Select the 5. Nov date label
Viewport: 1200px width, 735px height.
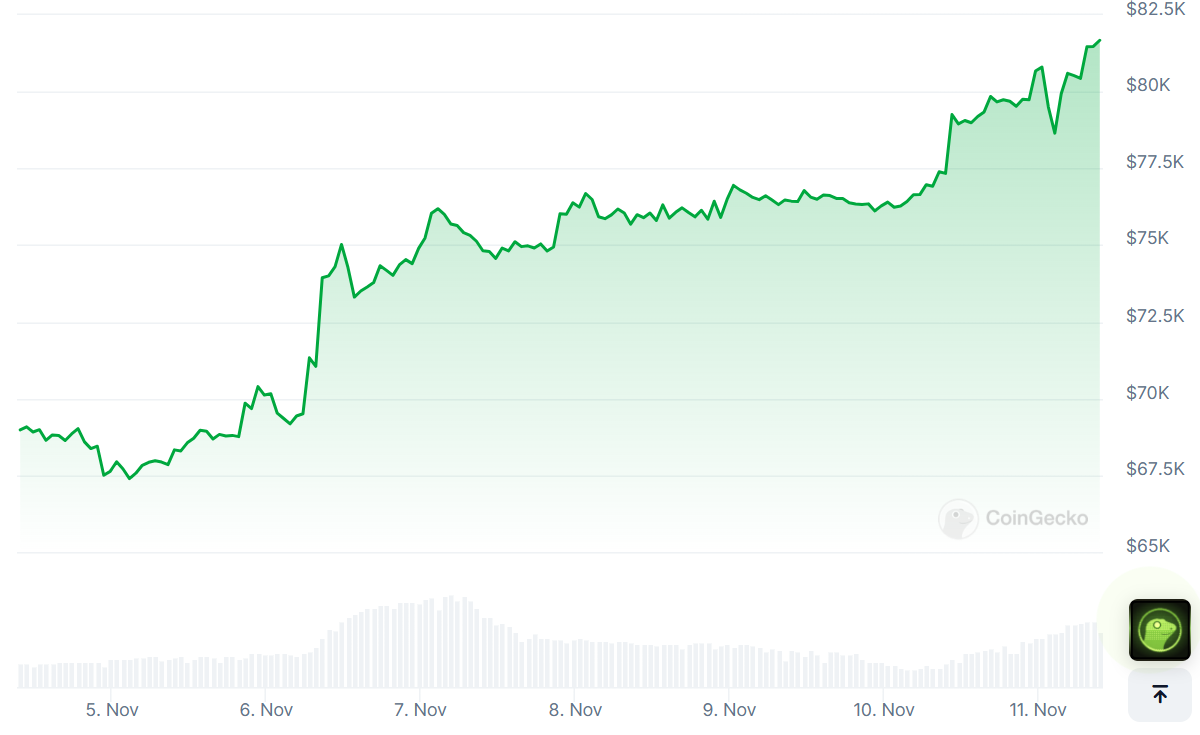(x=112, y=710)
